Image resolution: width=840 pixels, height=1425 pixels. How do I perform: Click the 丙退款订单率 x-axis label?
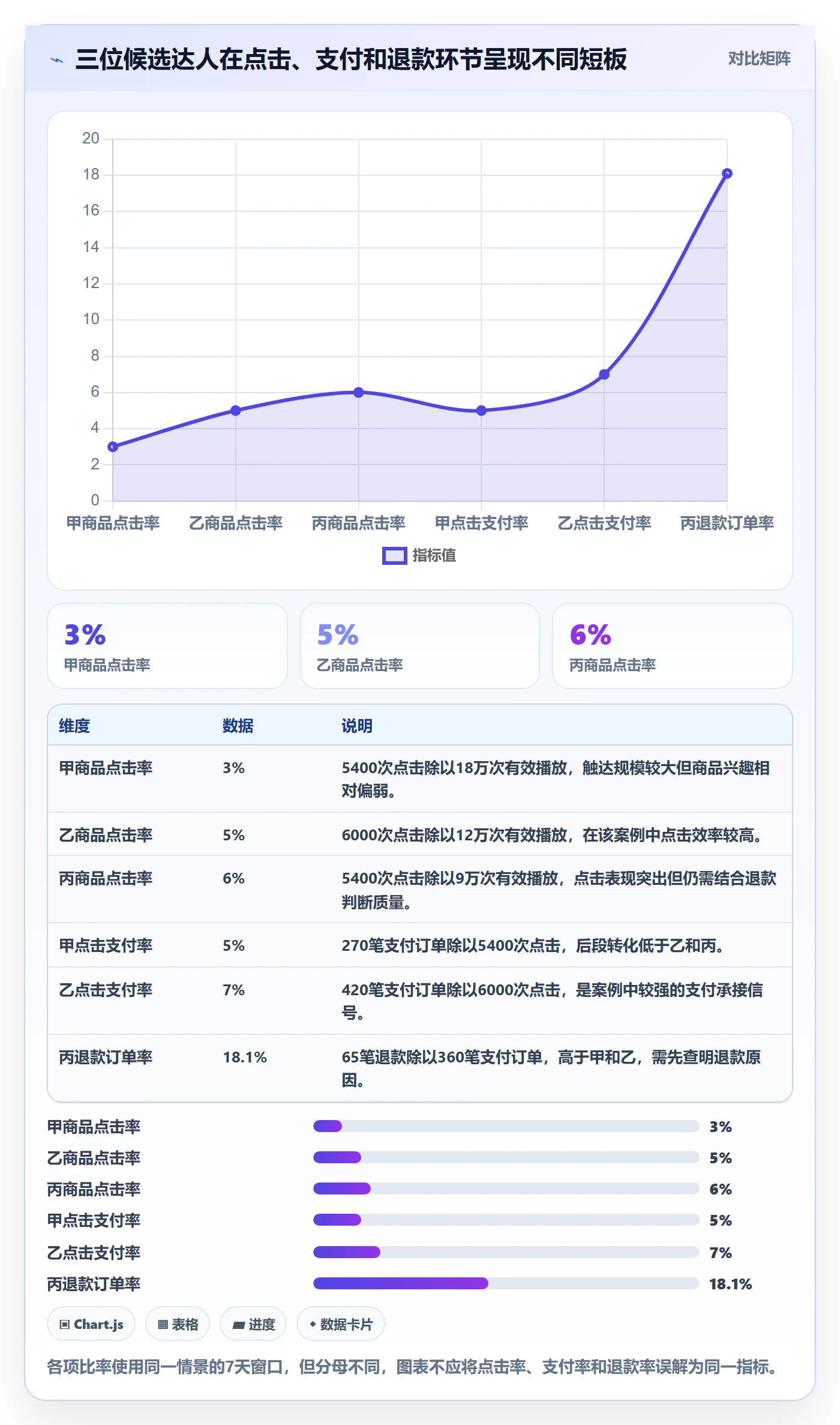[x=727, y=523]
